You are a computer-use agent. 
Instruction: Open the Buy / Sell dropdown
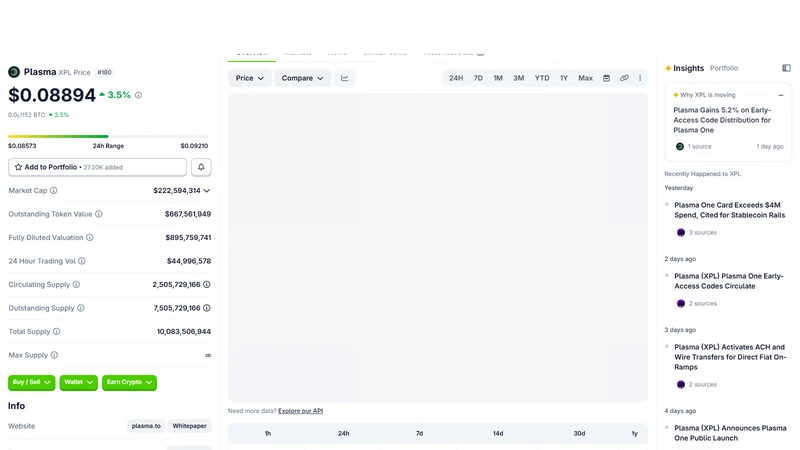click(32, 382)
